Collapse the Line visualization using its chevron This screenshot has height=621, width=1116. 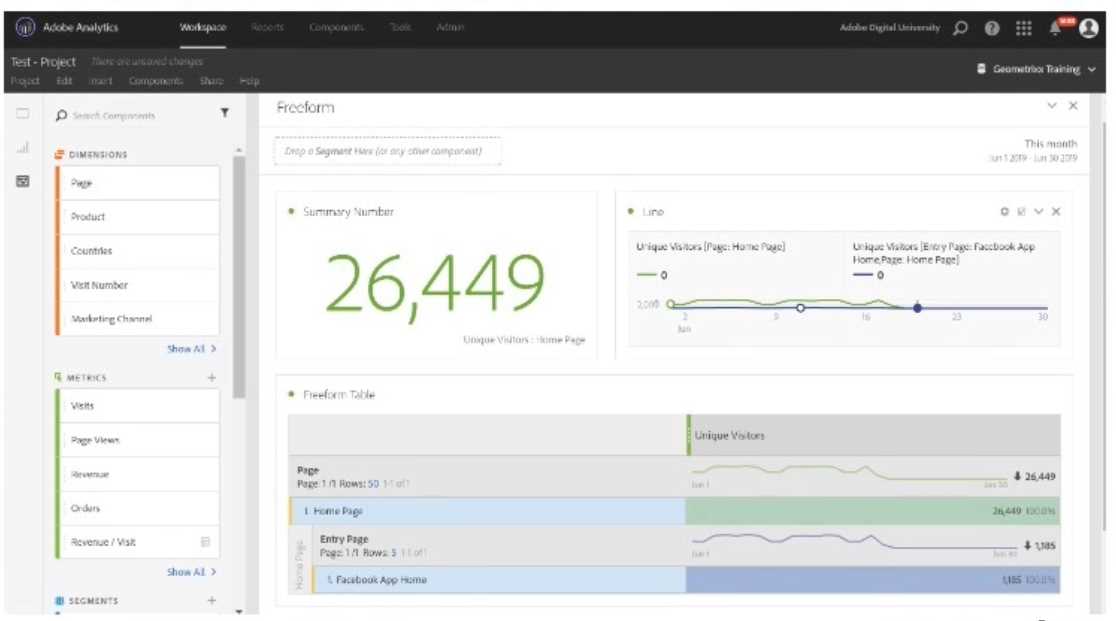click(x=1039, y=212)
